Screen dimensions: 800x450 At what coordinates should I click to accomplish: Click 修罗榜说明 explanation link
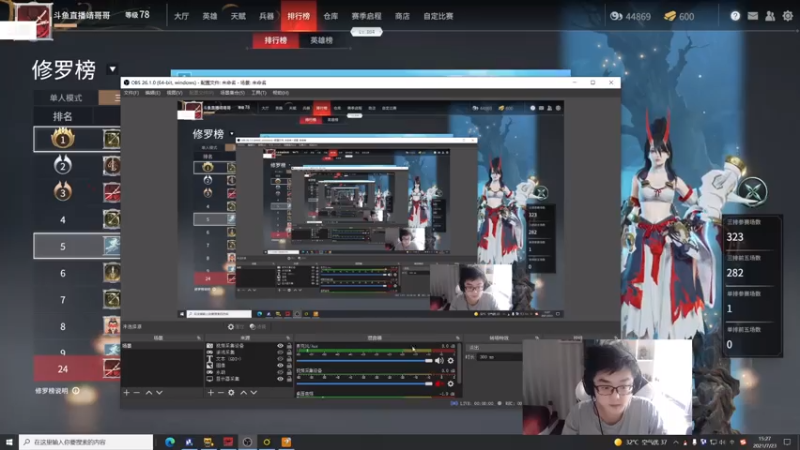tap(52, 391)
